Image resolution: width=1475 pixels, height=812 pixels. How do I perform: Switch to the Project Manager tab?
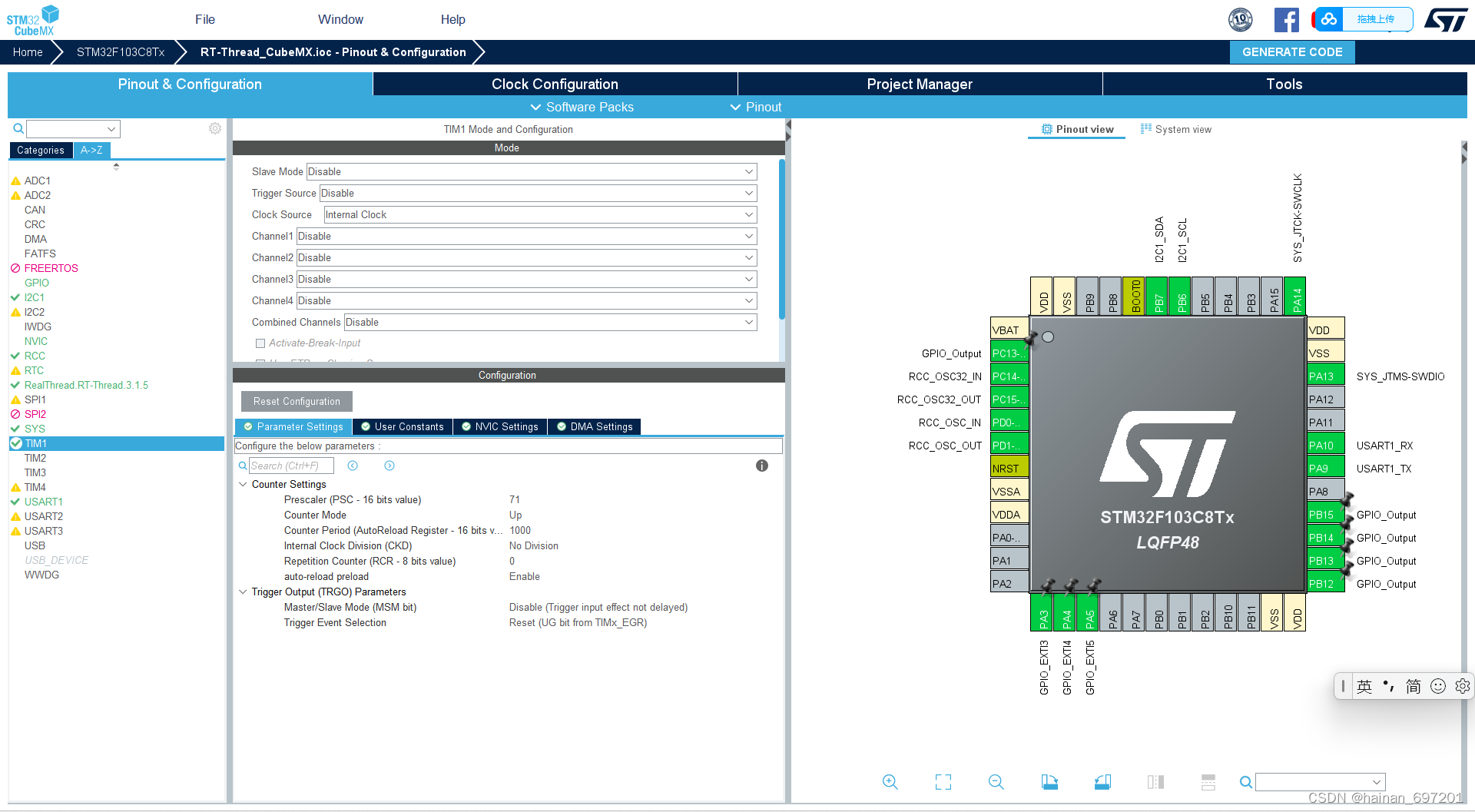coord(920,84)
